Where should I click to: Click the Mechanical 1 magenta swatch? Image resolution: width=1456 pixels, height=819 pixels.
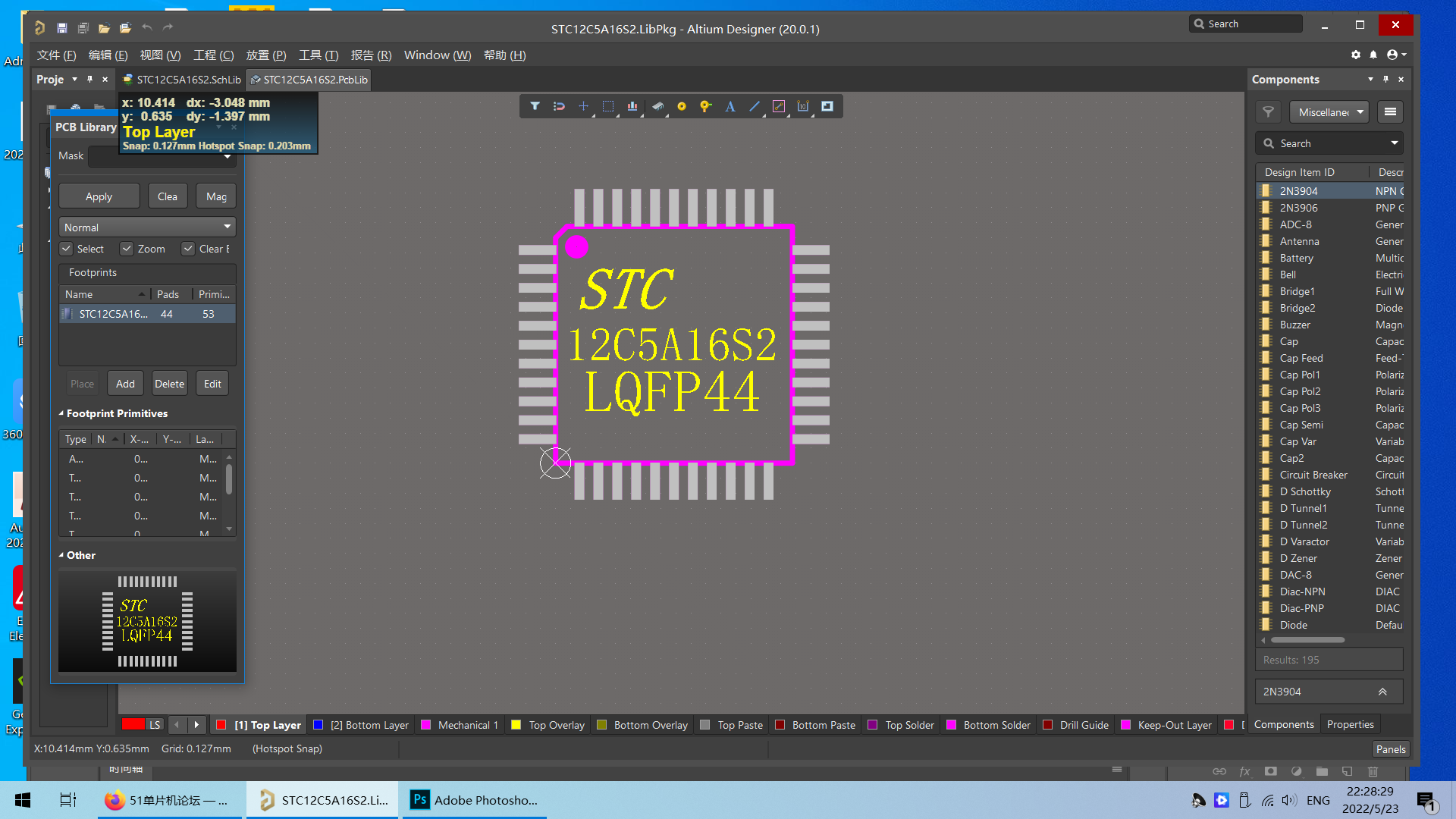[425, 725]
